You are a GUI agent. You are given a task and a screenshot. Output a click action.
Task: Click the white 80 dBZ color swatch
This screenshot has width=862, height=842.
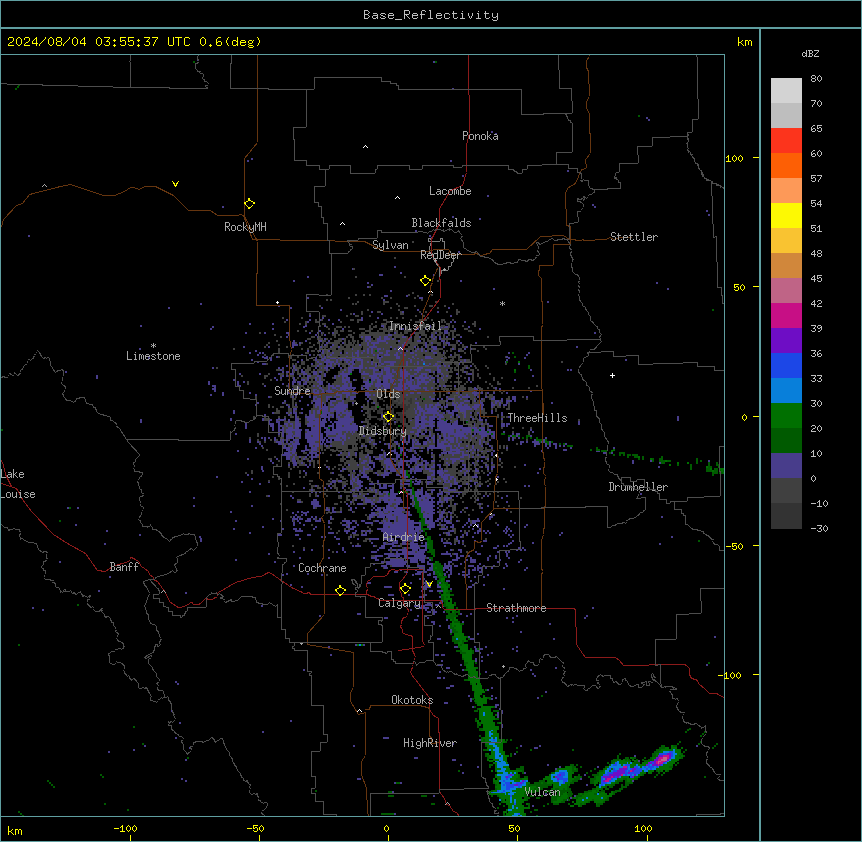coord(786,91)
